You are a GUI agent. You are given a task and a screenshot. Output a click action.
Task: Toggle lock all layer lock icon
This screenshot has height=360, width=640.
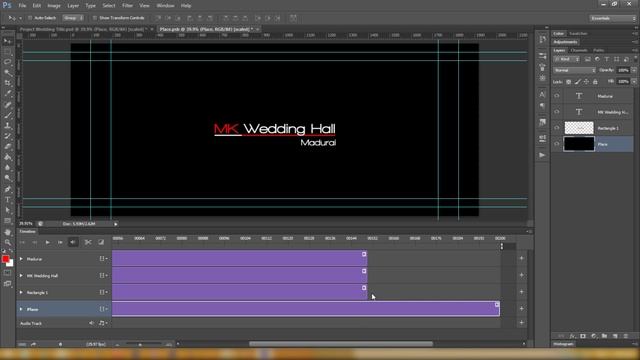pyautogui.click(x=595, y=82)
